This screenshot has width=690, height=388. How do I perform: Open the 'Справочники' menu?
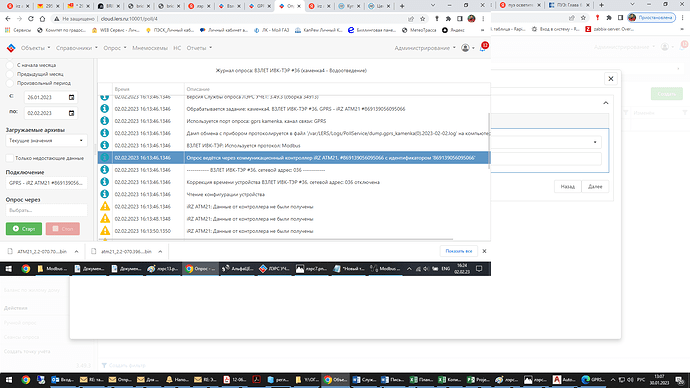tap(77, 48)
